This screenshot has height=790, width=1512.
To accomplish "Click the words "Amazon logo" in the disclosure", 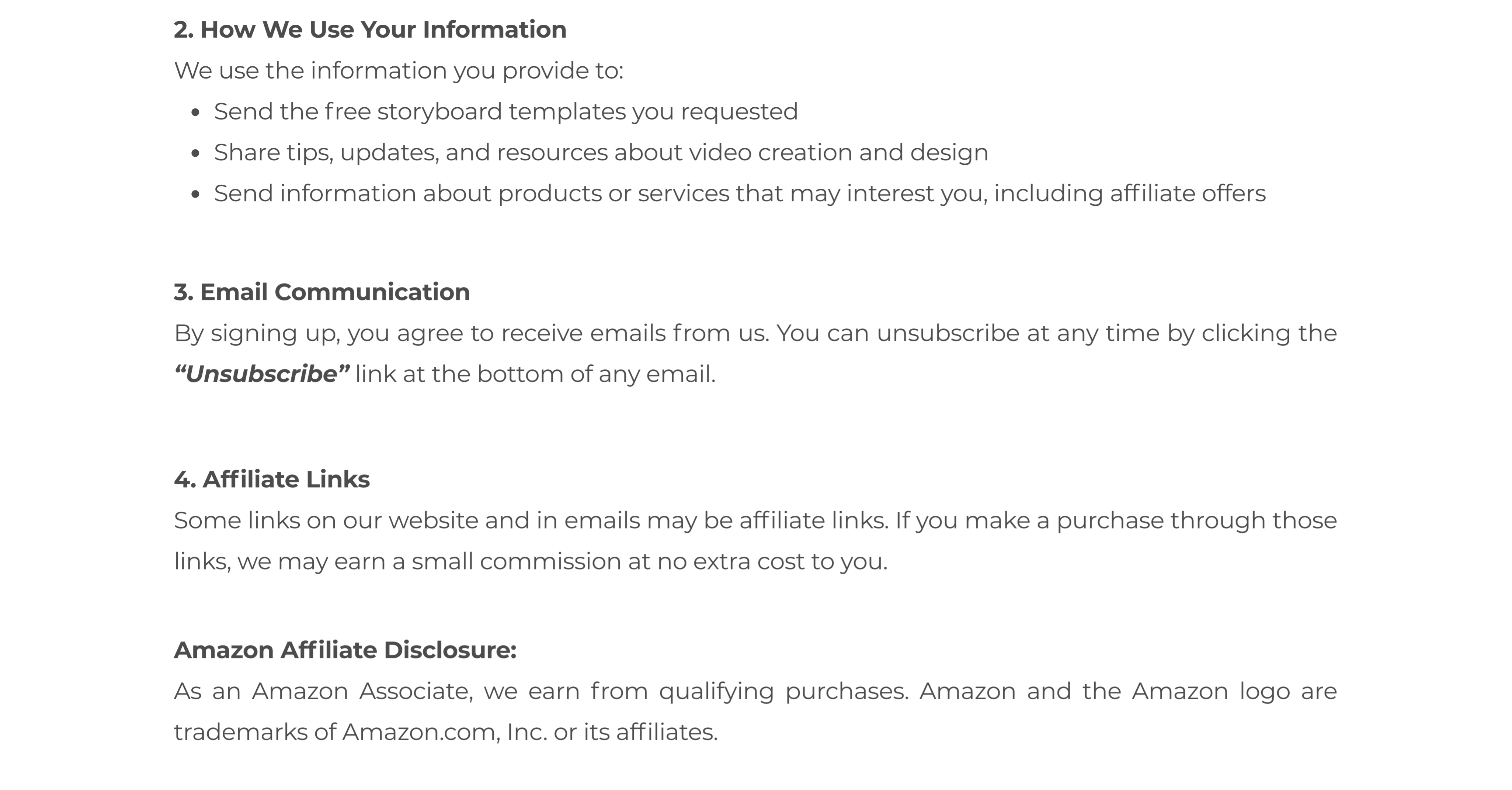I will [x=1210, y=692].
